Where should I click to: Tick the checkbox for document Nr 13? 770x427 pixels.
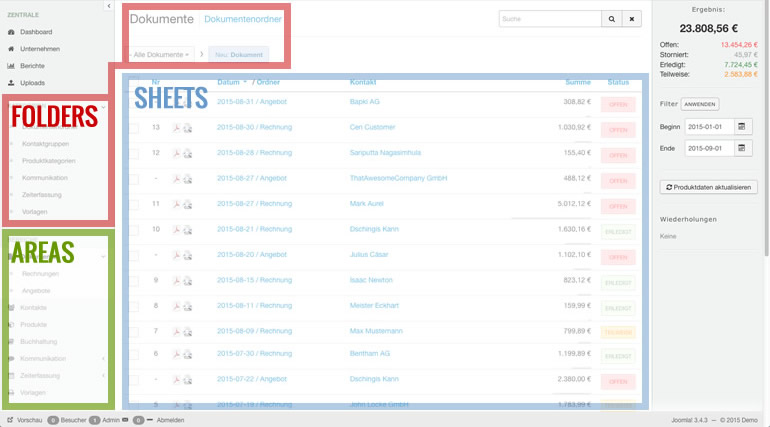(x=134, y=128)
